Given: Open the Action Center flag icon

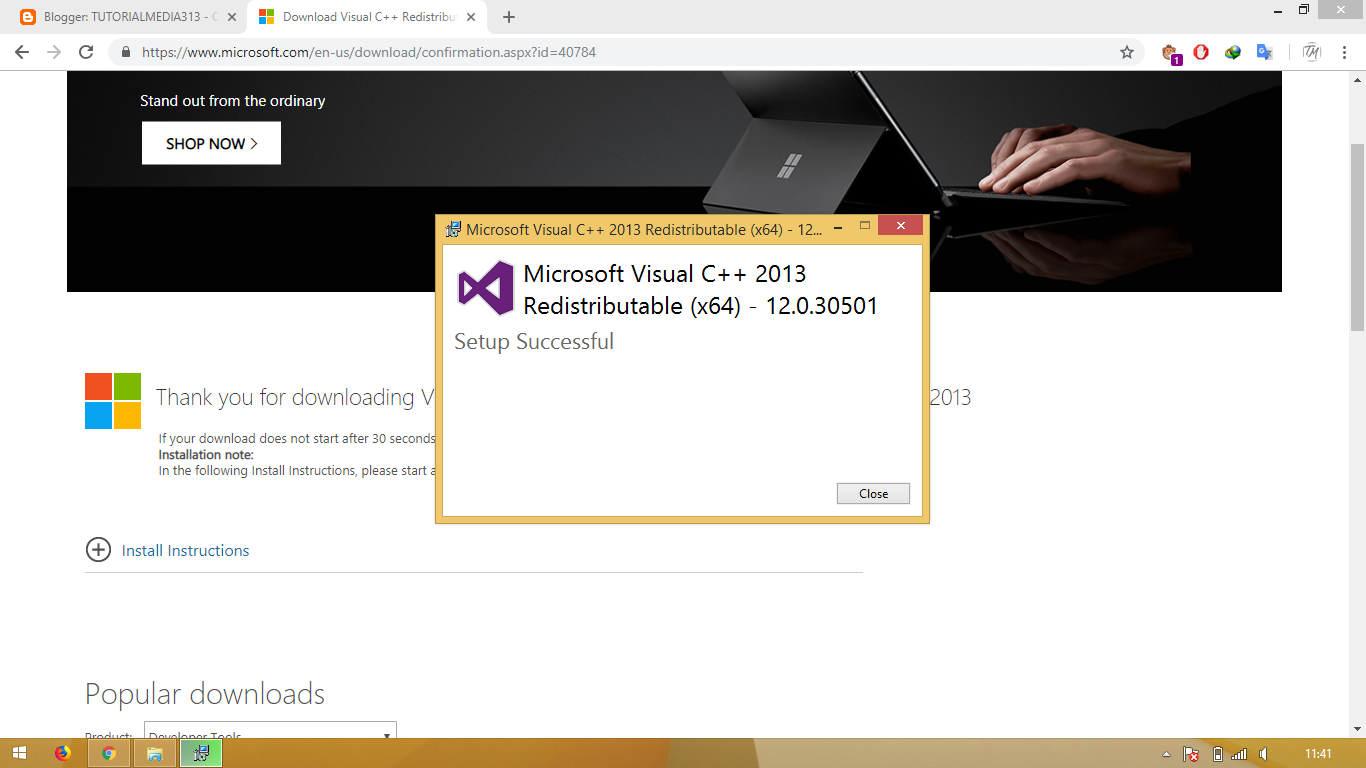Looking at the screenshot, I should [1191, 754].
